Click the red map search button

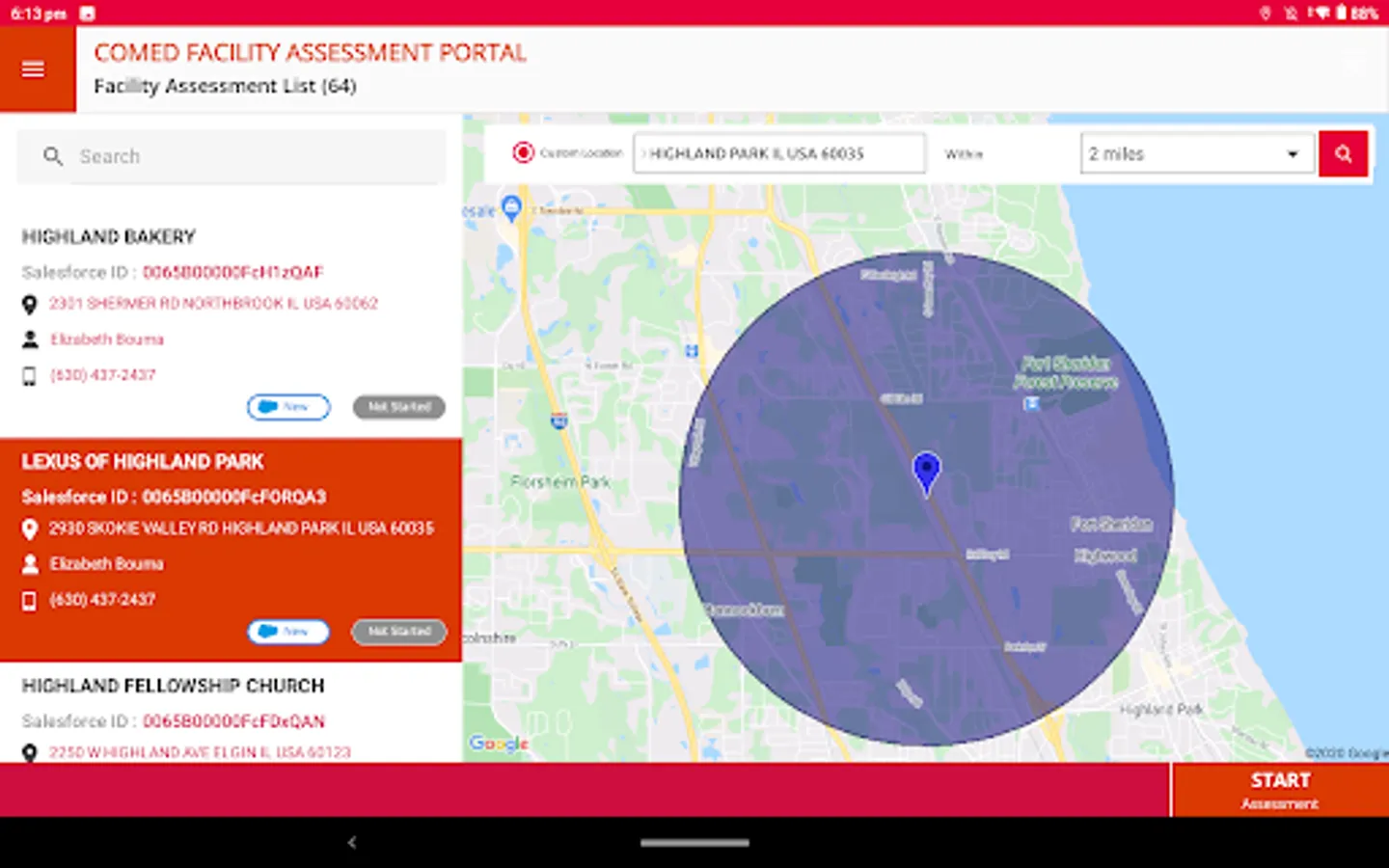point(1343,153)
